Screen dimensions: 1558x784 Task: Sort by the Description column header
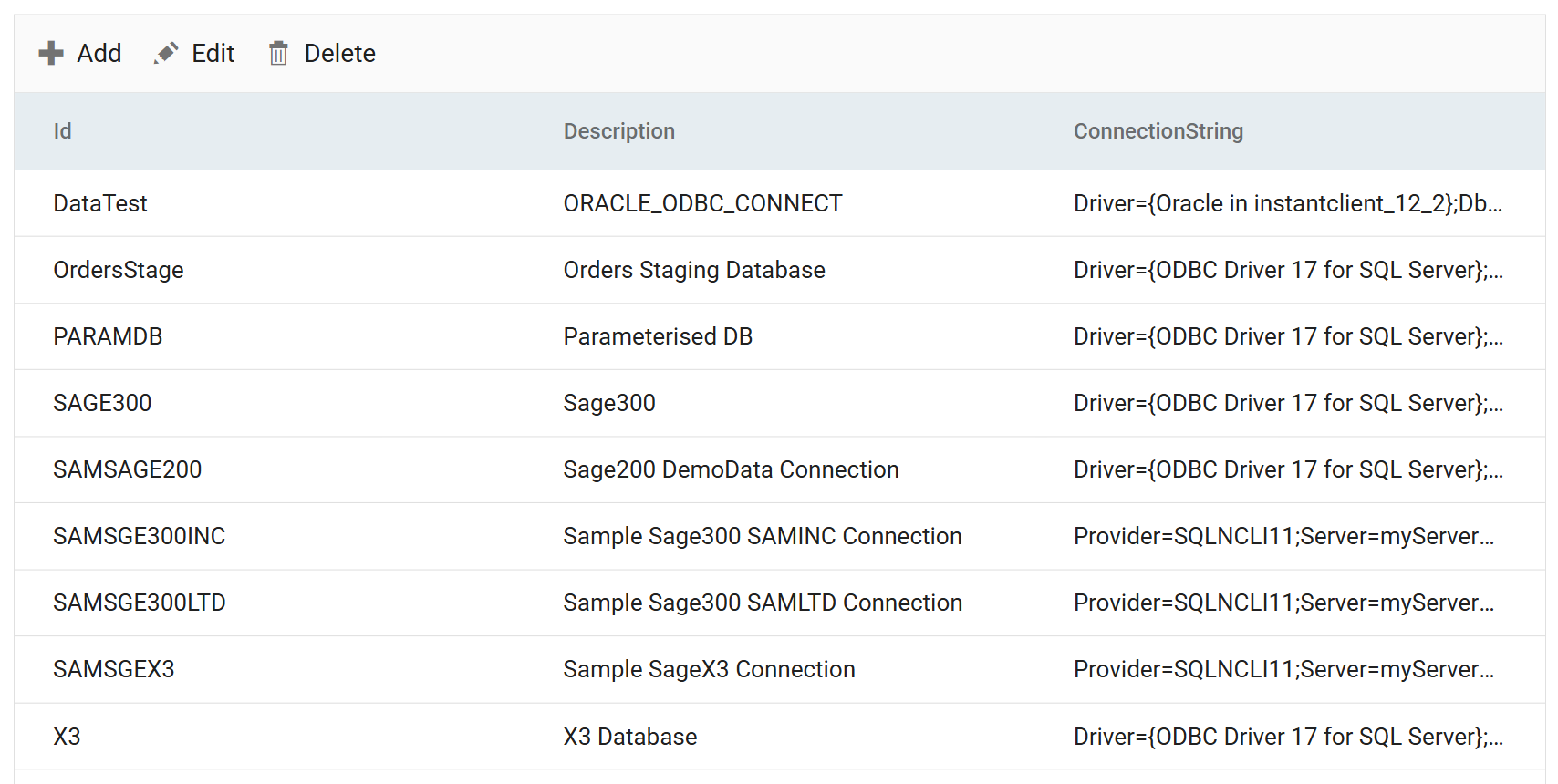coord(619,131)
